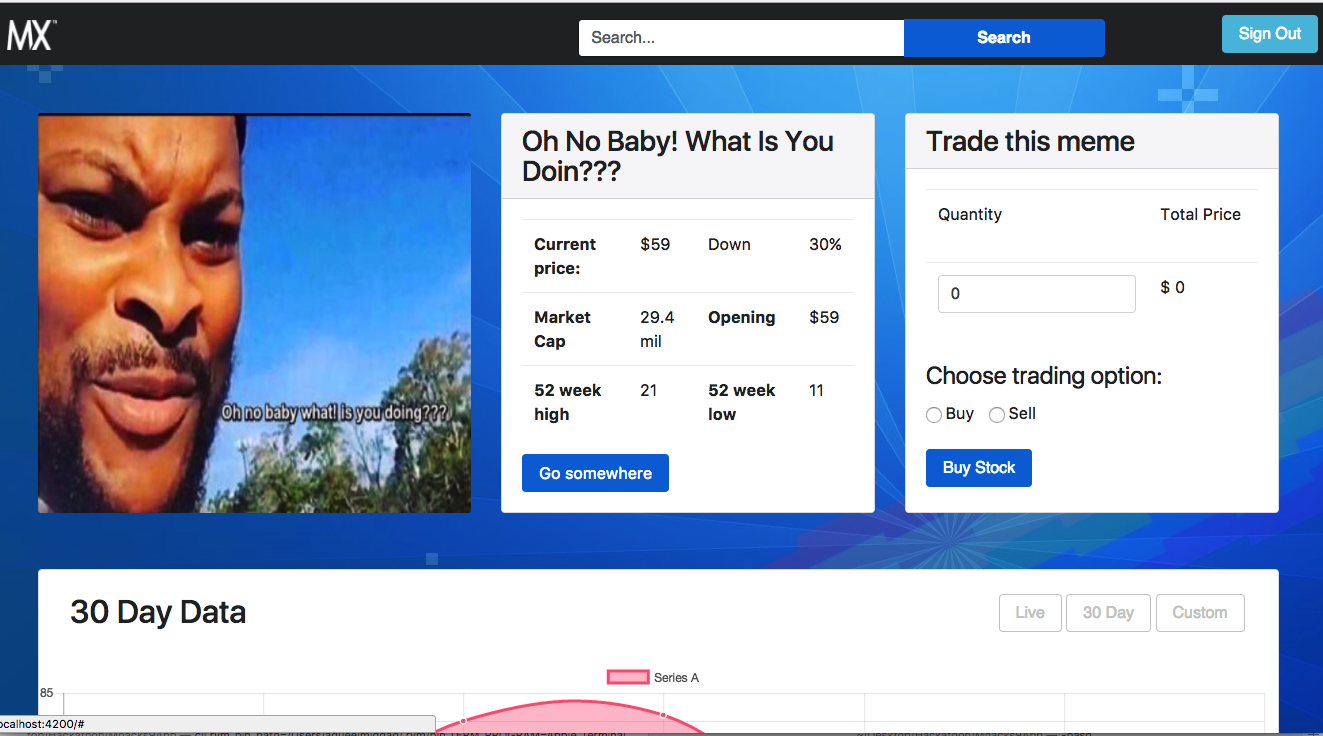Click the '30%' down value

(825, 244)
